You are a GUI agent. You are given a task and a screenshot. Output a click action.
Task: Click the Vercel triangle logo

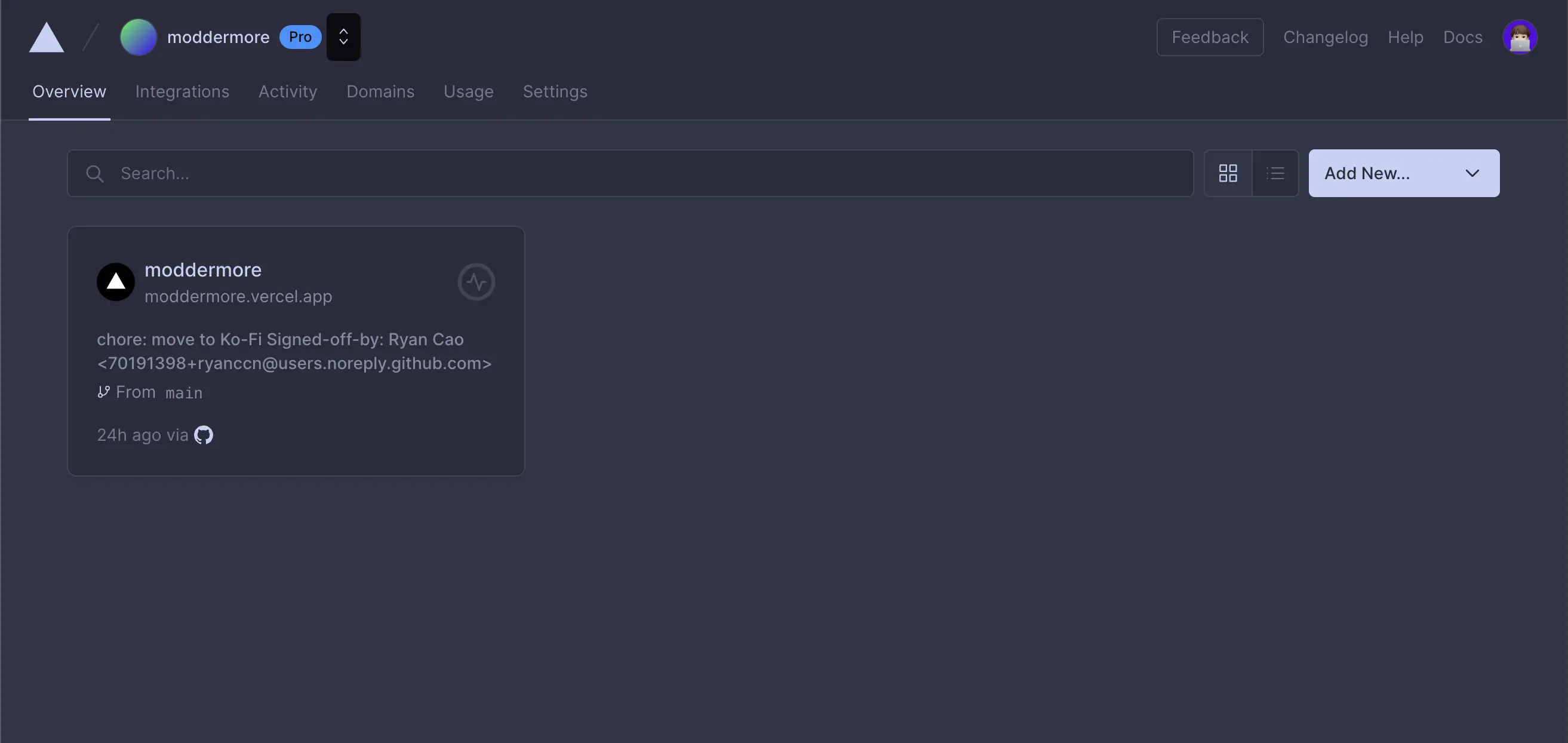coord(46,37)
